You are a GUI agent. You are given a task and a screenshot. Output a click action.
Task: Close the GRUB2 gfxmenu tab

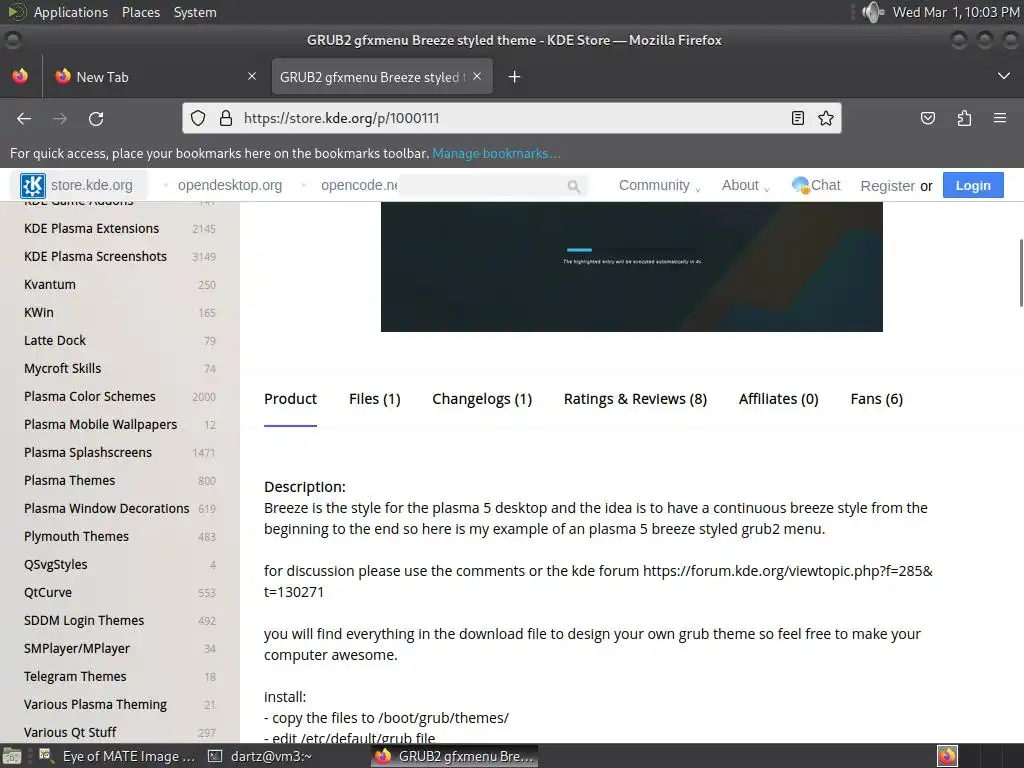[477, 76]
